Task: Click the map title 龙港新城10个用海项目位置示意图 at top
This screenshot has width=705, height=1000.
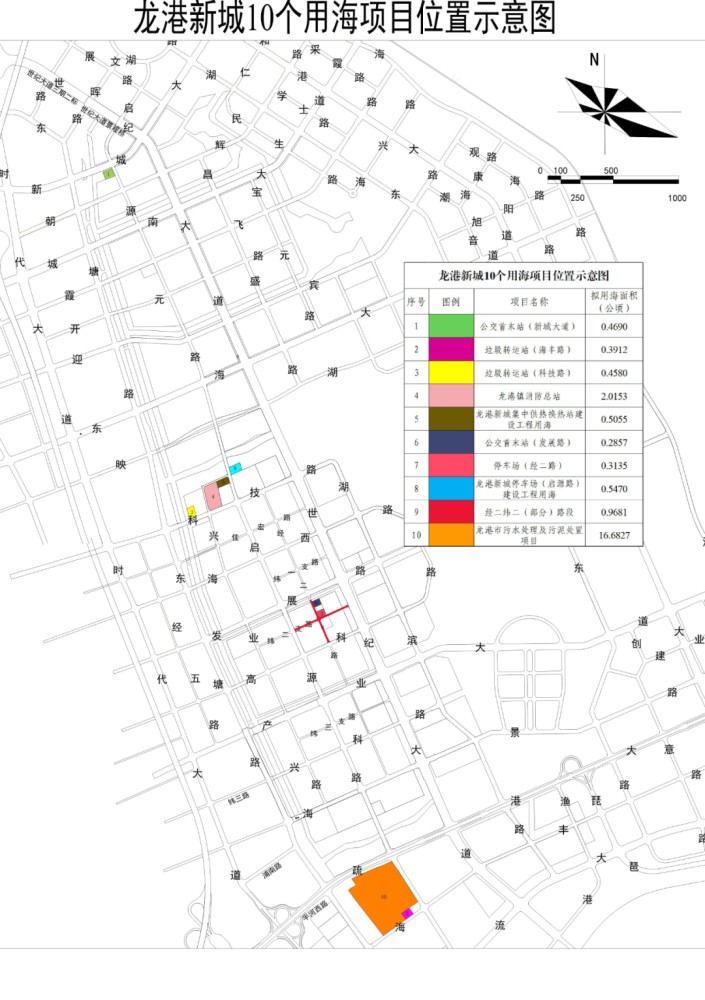Action: (x=345, y=19)
